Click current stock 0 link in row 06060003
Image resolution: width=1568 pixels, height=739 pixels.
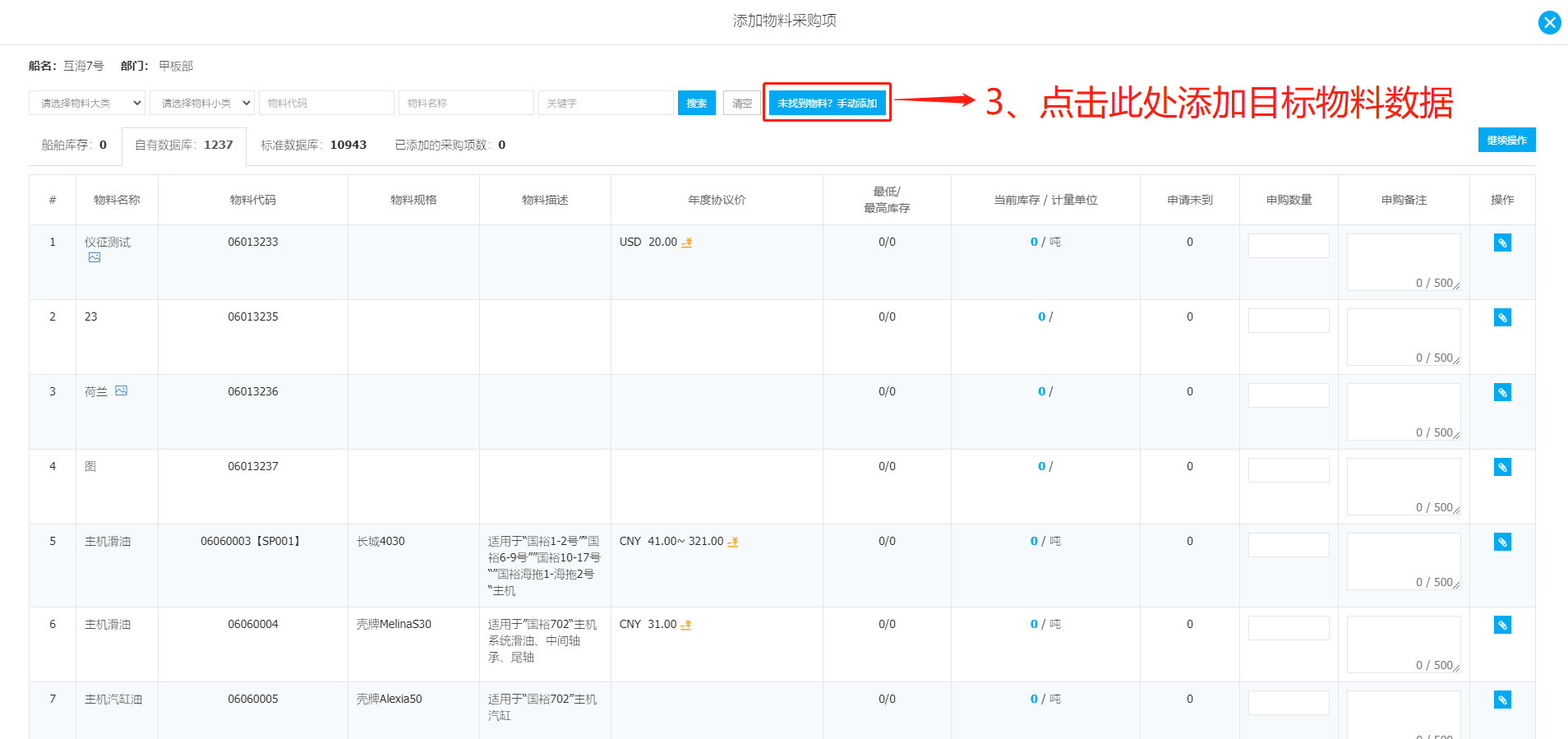pyautogui.click(x=1034, y=541)
